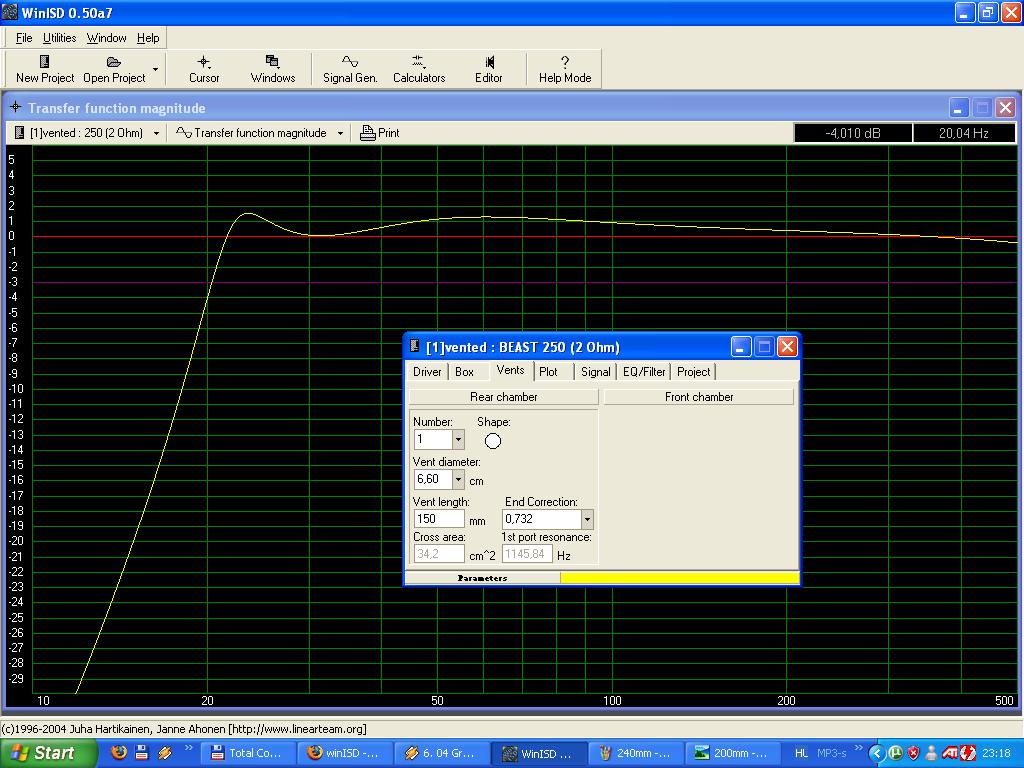This screenshot has width=1024, height=768.
Task: Switch to the EQ/Filter tab
Action: (x=643, y=372)
